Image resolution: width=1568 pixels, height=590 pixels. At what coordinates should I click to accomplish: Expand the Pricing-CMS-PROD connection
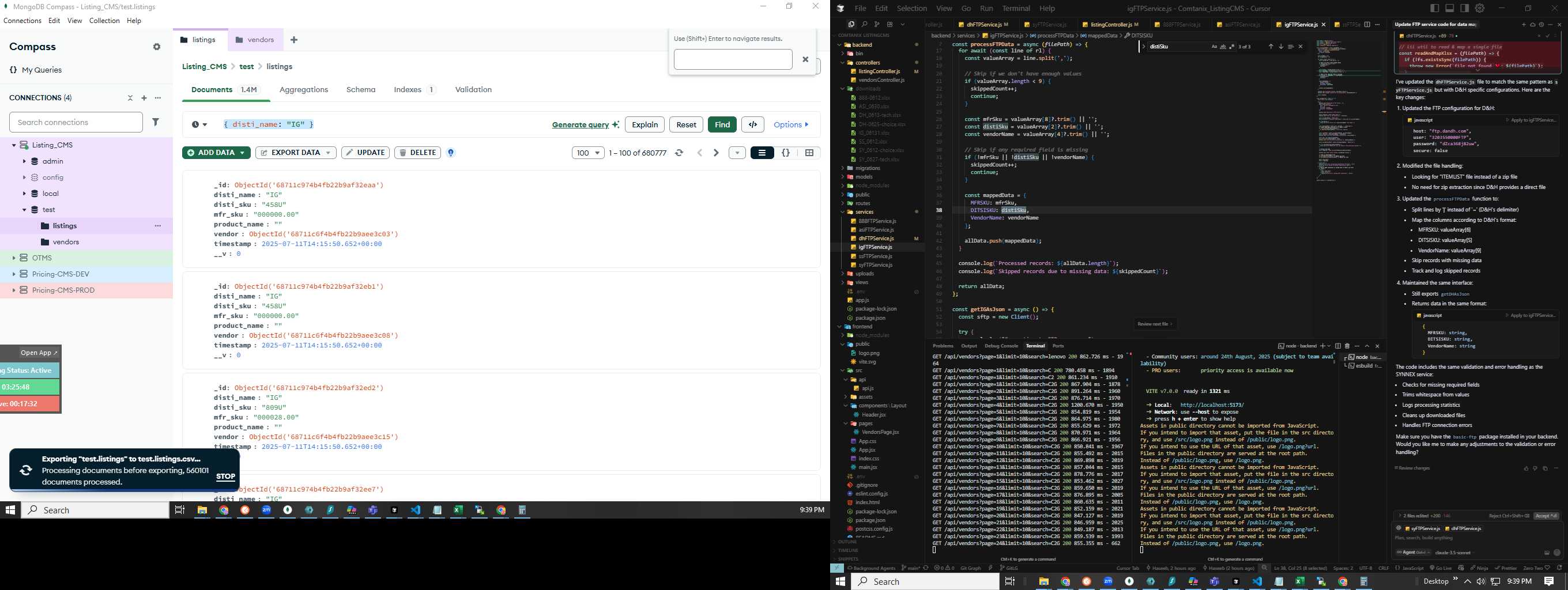[13, 290]
